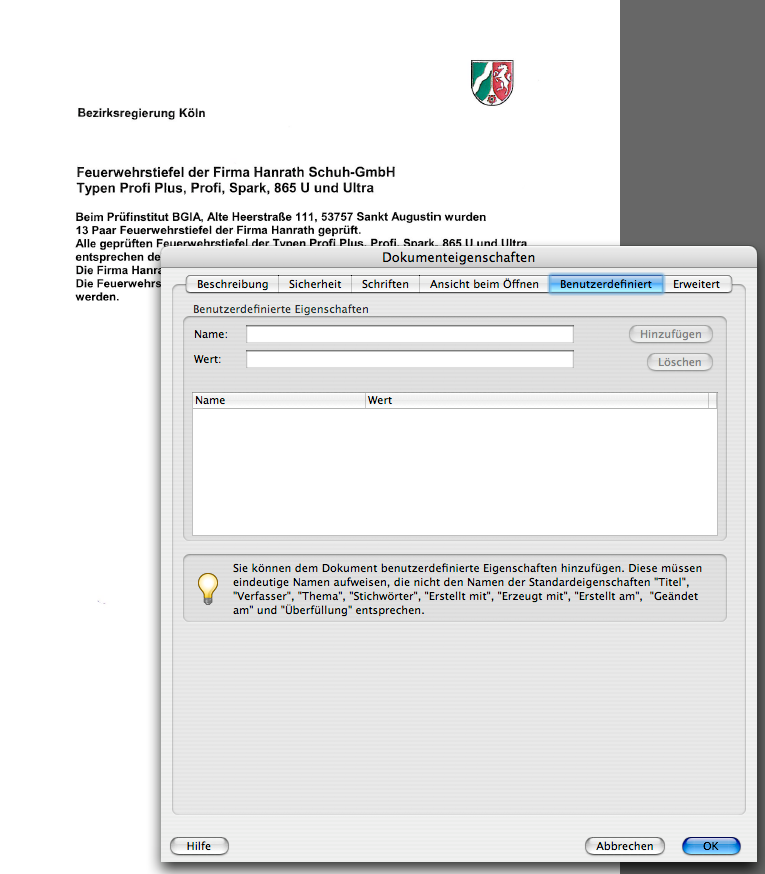Viewport: 765px width, 874px height.
Task: Open Hilfe for document properties
Action: [199, 846]
